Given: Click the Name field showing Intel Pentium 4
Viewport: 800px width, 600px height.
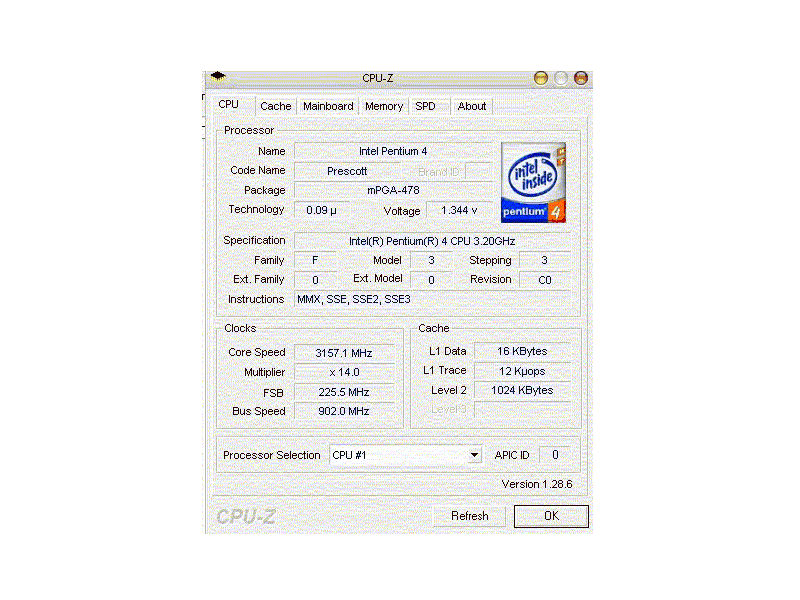Looking at the screenshot, I should pos(393,151).
